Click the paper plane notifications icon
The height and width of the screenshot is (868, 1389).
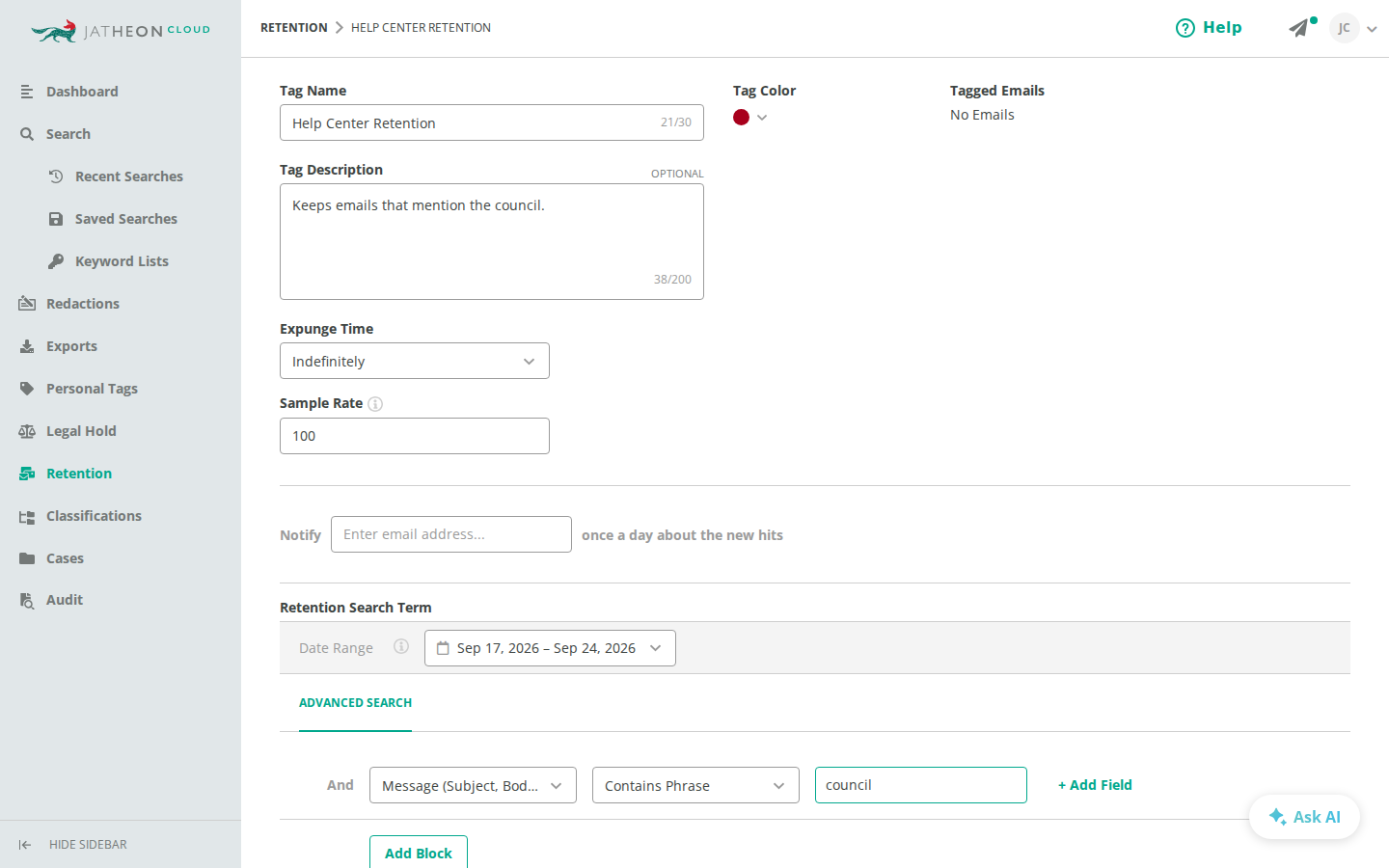(1299, 28)
